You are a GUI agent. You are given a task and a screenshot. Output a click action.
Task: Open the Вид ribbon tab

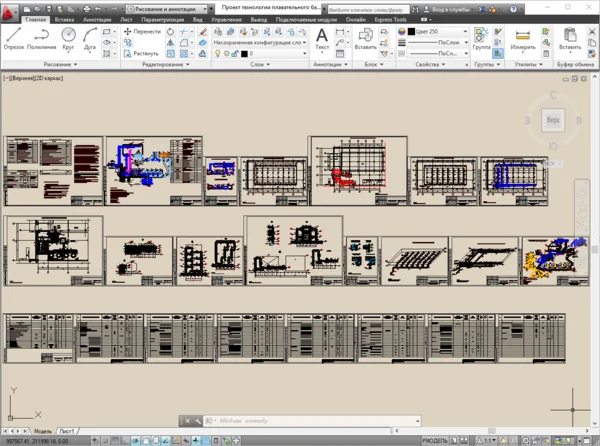coord(197,20)
